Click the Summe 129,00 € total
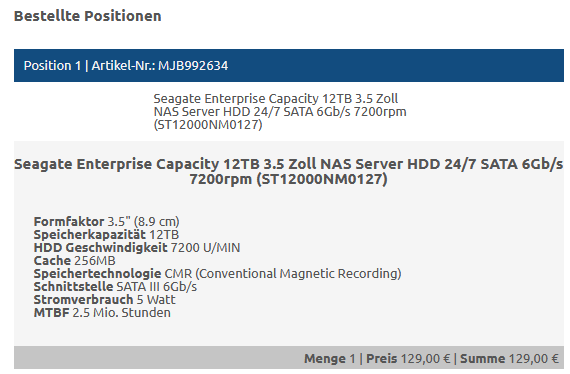570x374 pixels. 509,359
